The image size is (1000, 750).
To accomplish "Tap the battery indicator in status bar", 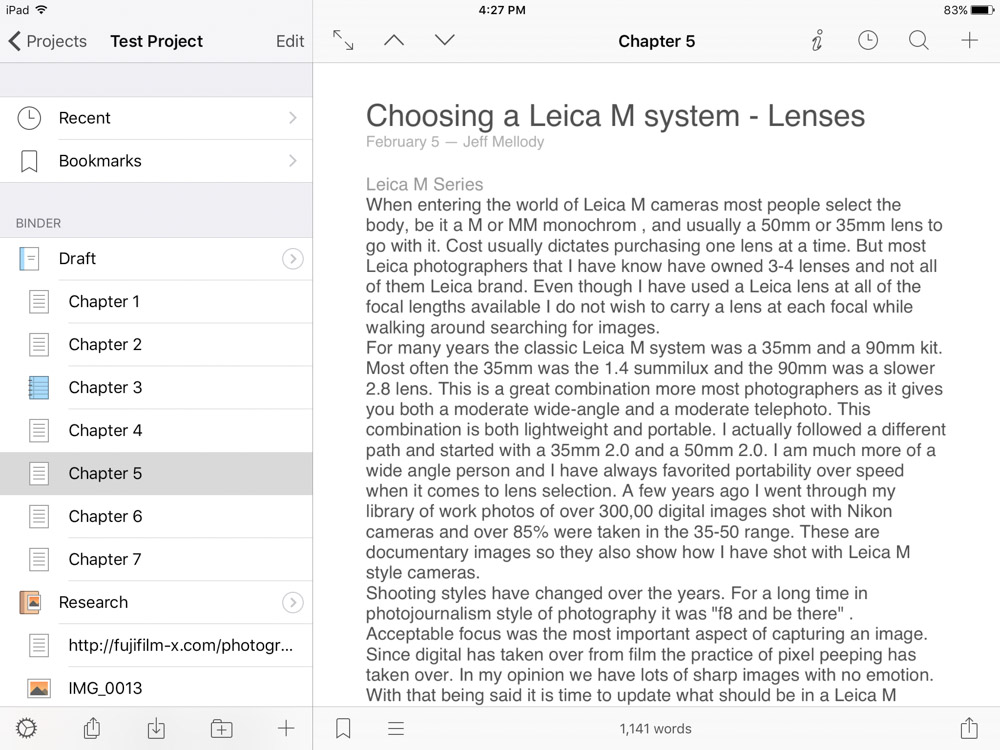I will click(982, 10).
